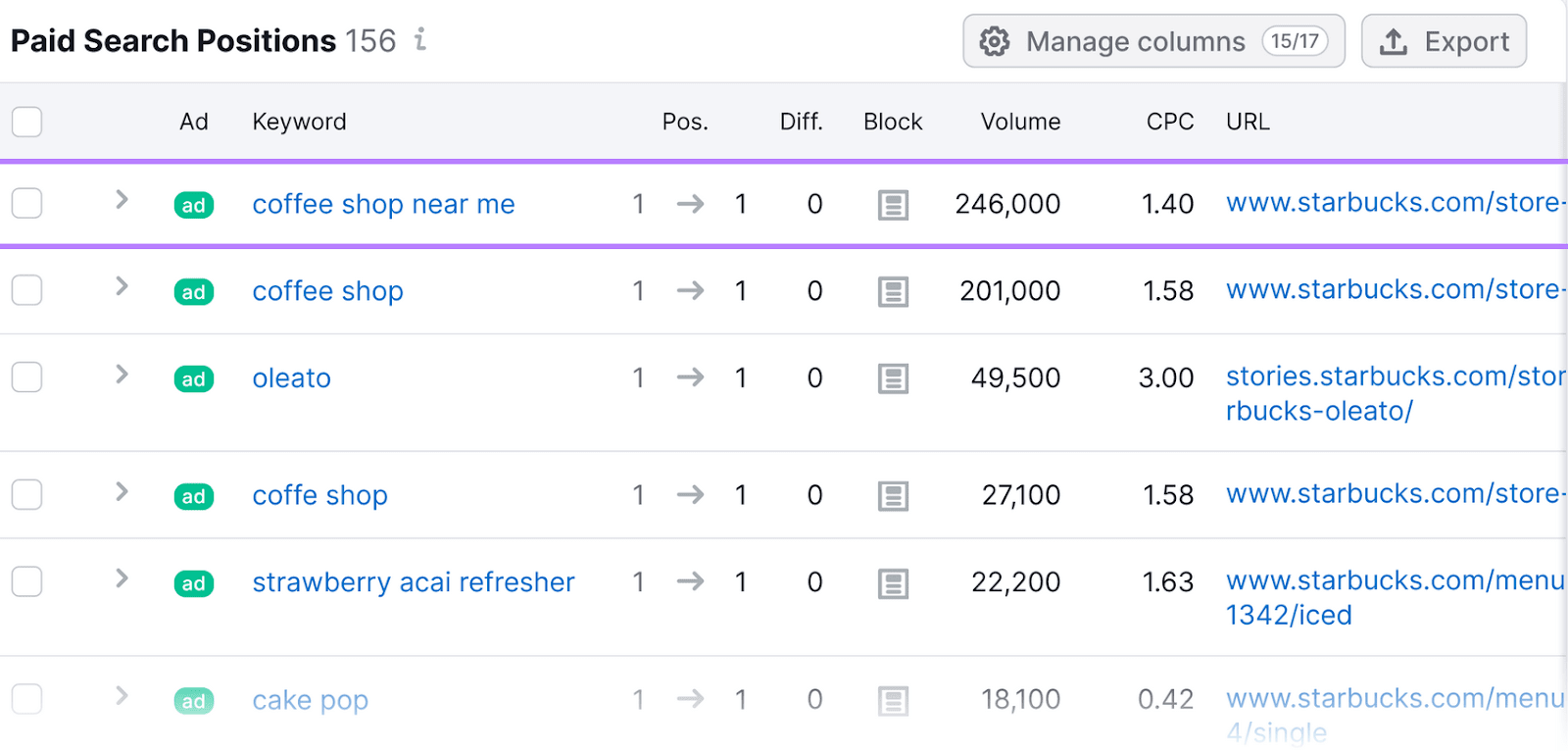Viewport: 1568px width, 752px height.
Task: Expand the oleato row with its chevron
Action: point(122,375)
